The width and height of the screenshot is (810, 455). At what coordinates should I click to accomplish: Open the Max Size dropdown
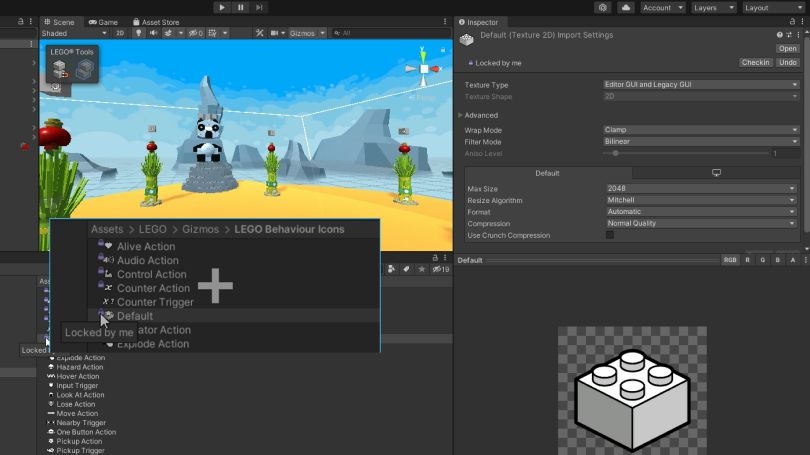tap(700, 189)
